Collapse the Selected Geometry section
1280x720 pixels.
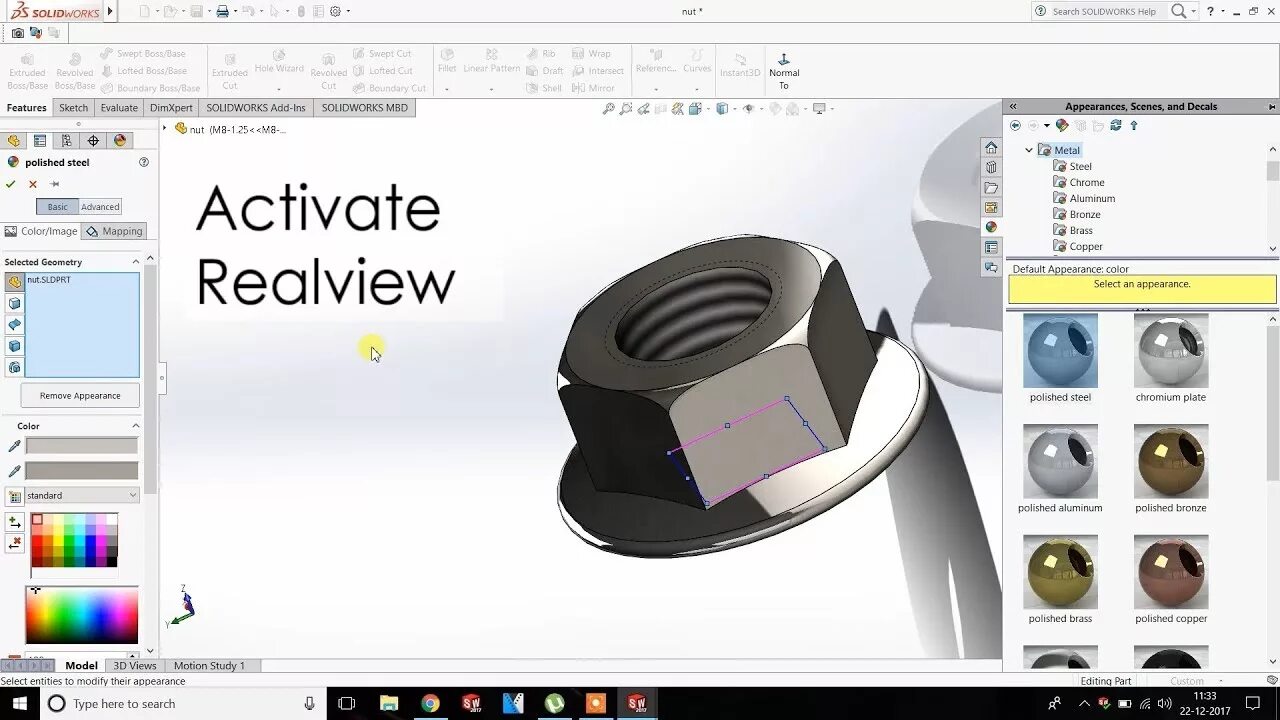pyautogui.click(x=137, y=261)
